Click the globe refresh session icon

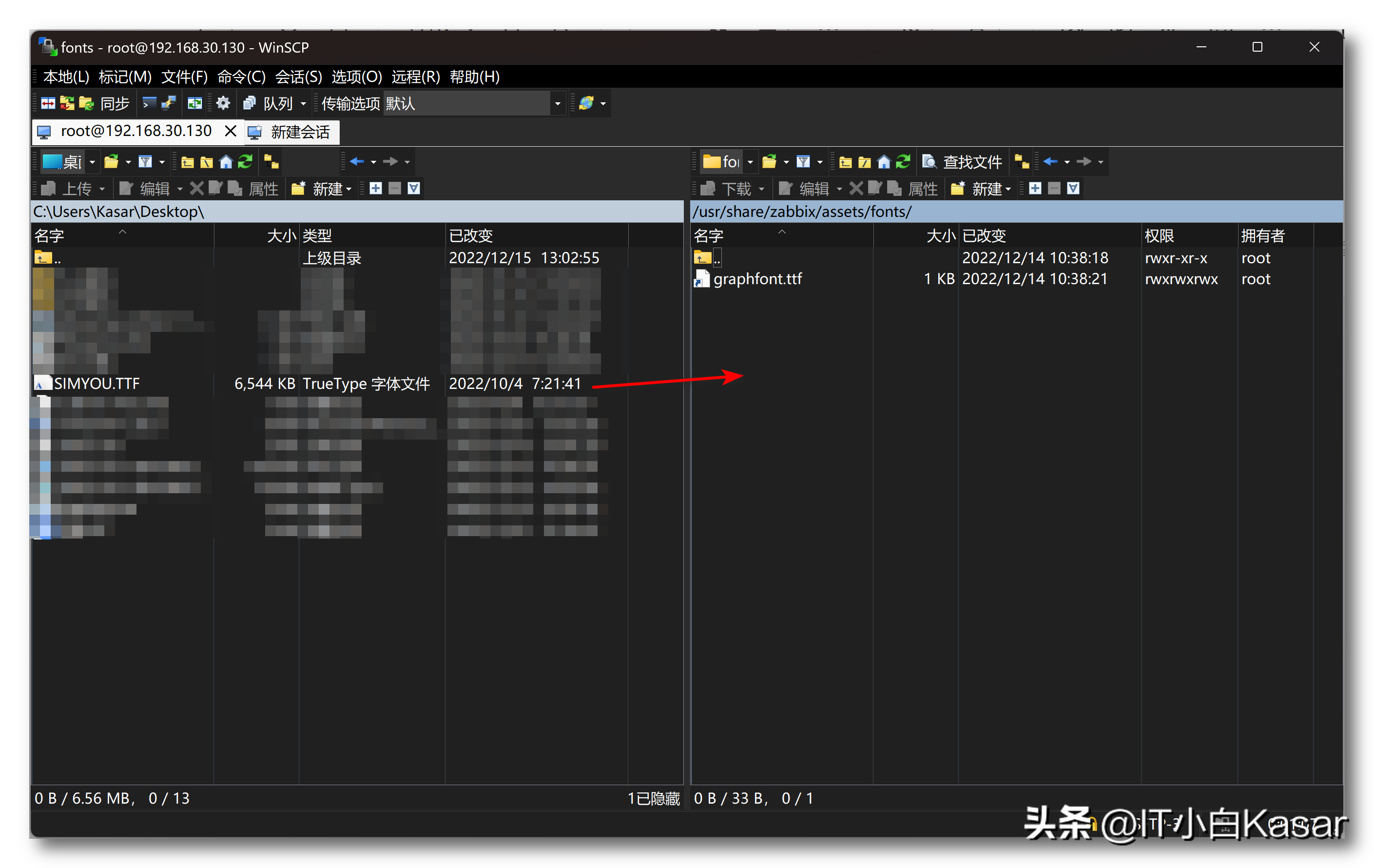point(586,103)
